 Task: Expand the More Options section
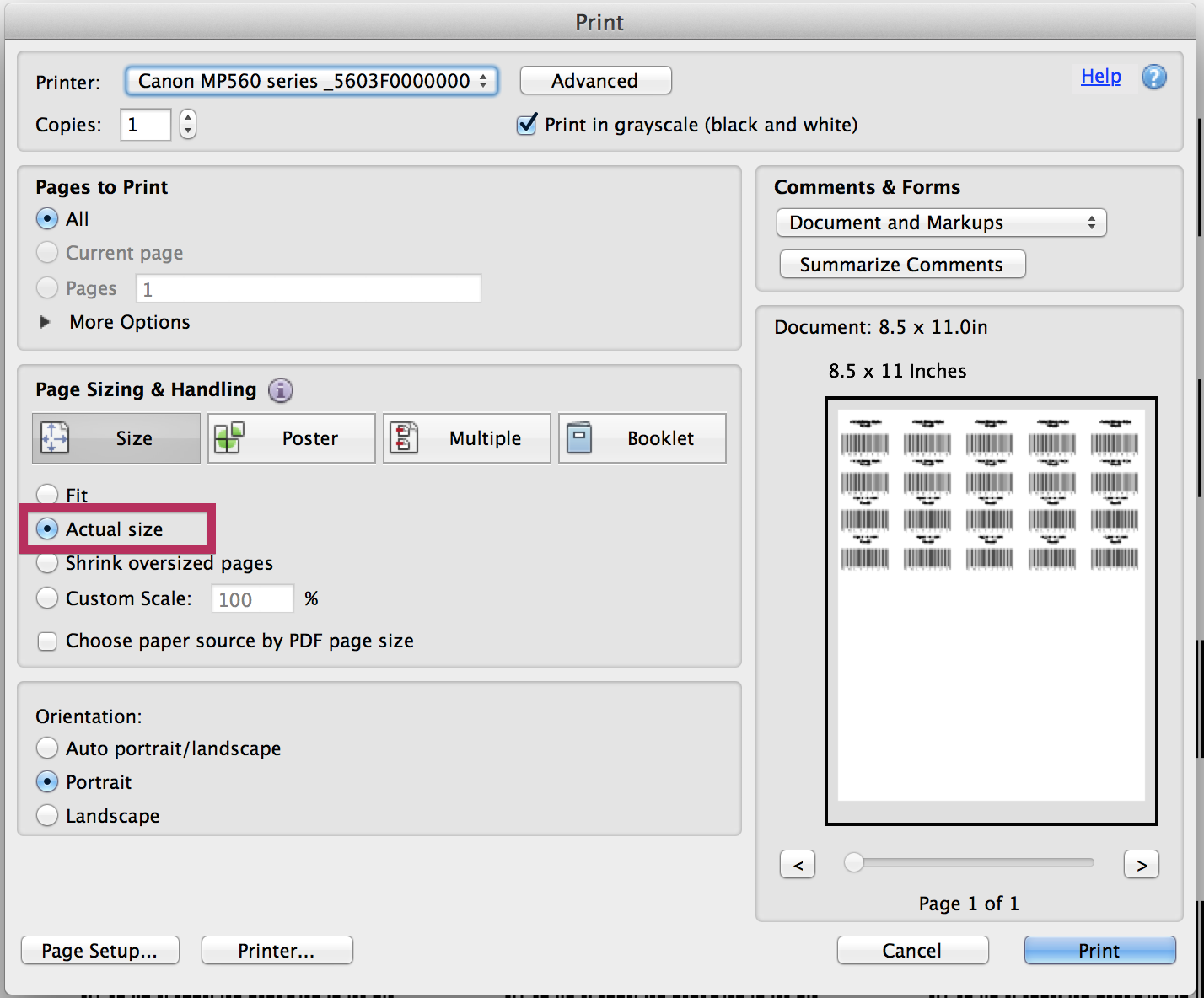pos(44,321)
